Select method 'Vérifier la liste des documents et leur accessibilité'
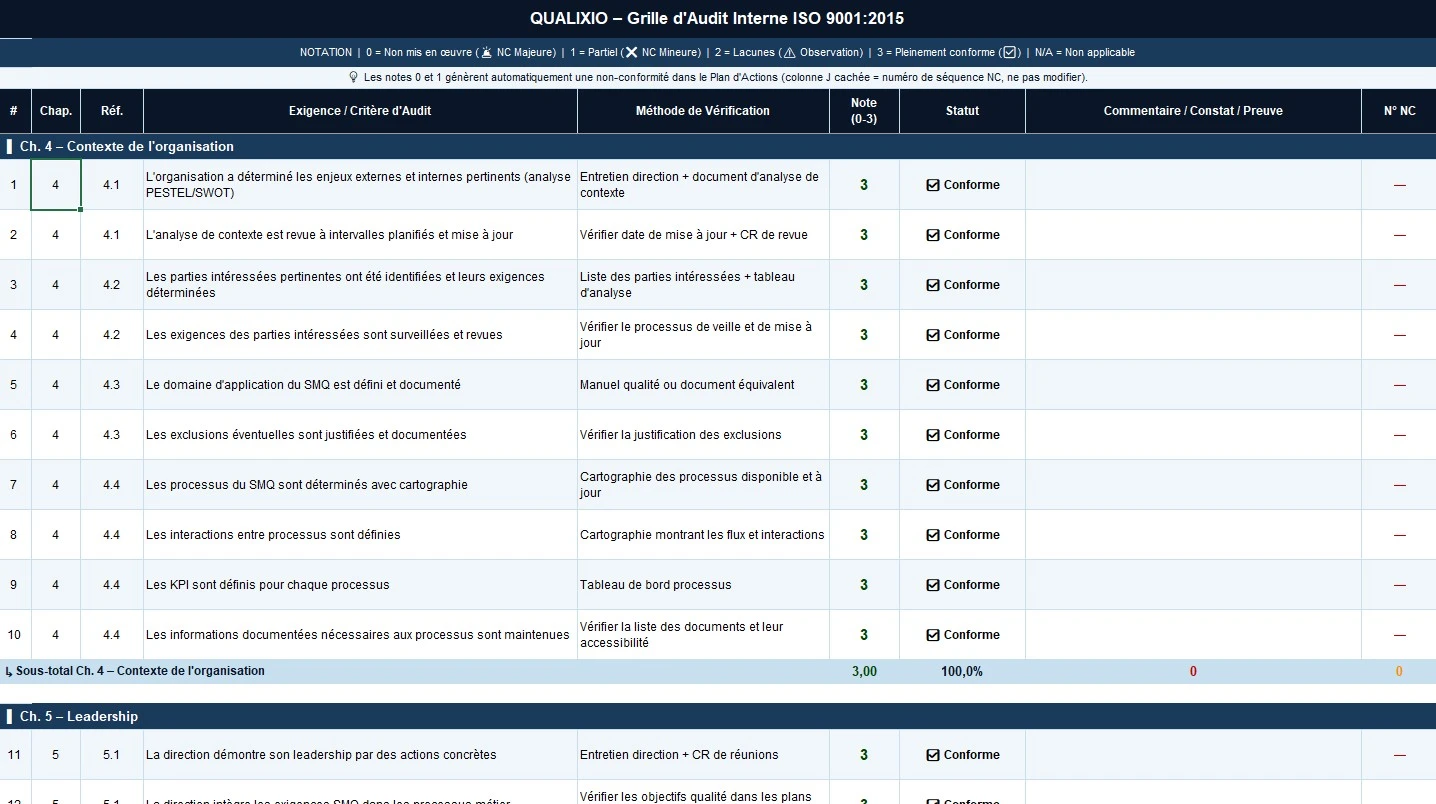This screenshot has height=804, width=1436. pyautogui.click(x=703, y=635)
